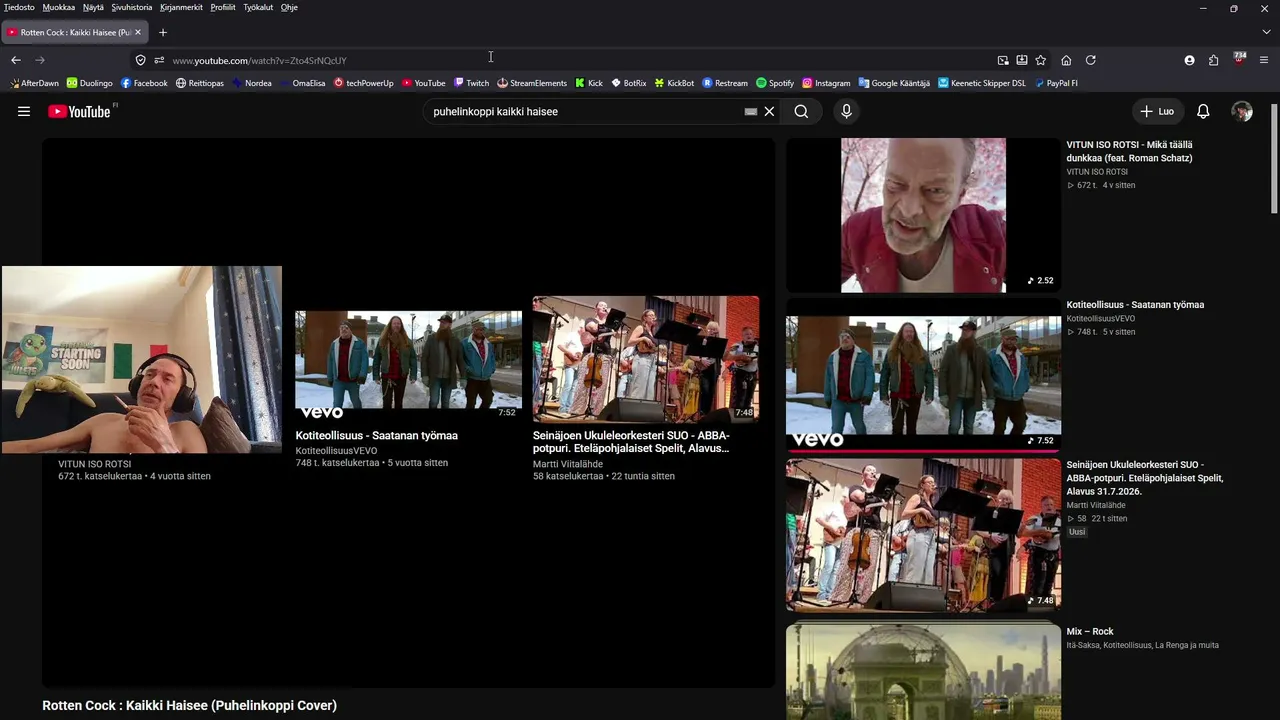Click the page vertical scrollbar
The height and width of the screenshot is (720, 1280).
[x=1274, y=158]
